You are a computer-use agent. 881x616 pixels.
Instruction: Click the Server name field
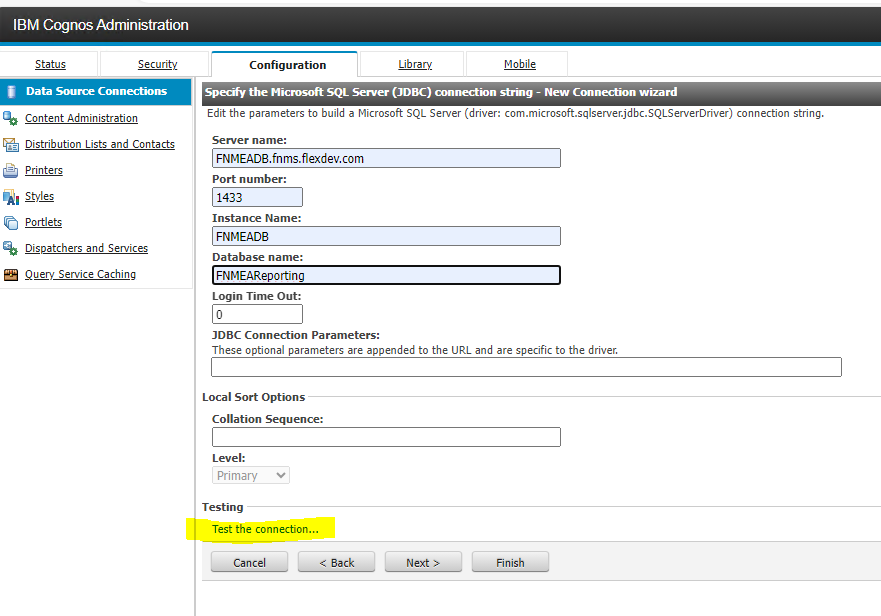386,158
